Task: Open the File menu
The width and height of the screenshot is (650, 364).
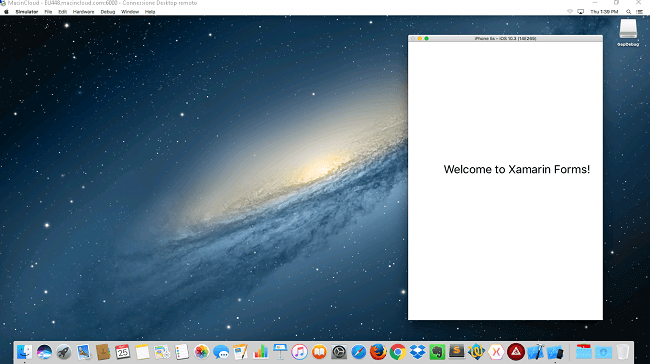Action: (48, 12)
